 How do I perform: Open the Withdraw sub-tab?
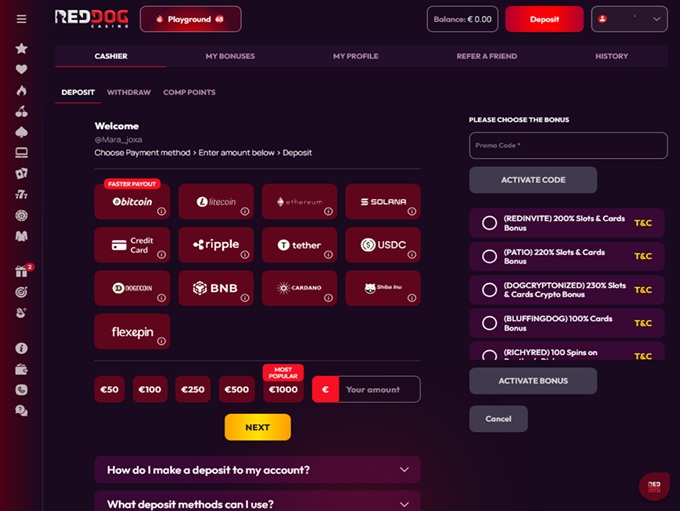pyautogui.click(x=129, y=92)
